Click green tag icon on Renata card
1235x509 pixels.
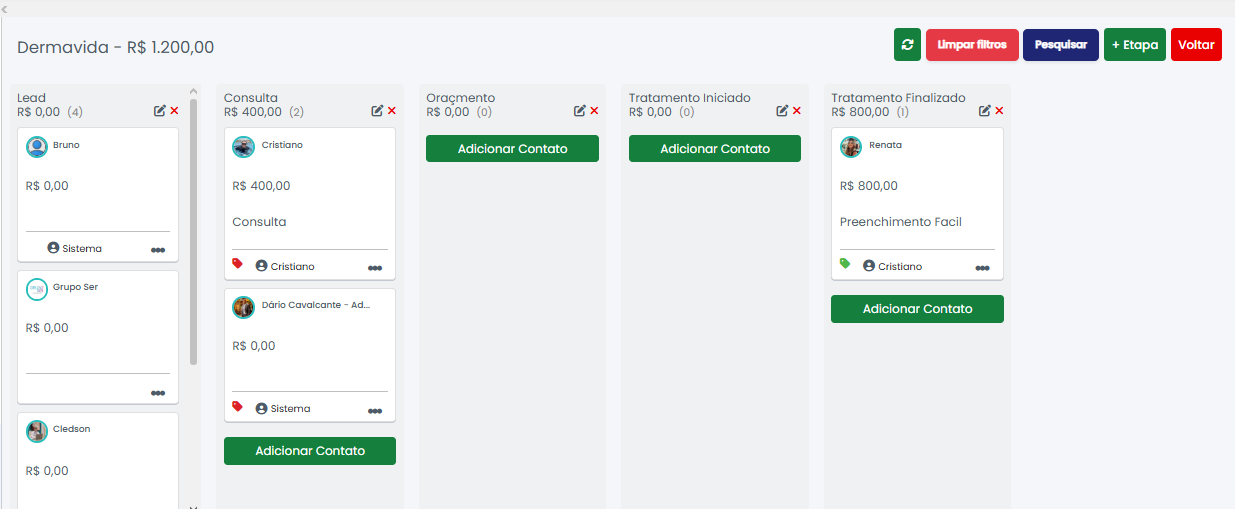[x=846, y=264]
